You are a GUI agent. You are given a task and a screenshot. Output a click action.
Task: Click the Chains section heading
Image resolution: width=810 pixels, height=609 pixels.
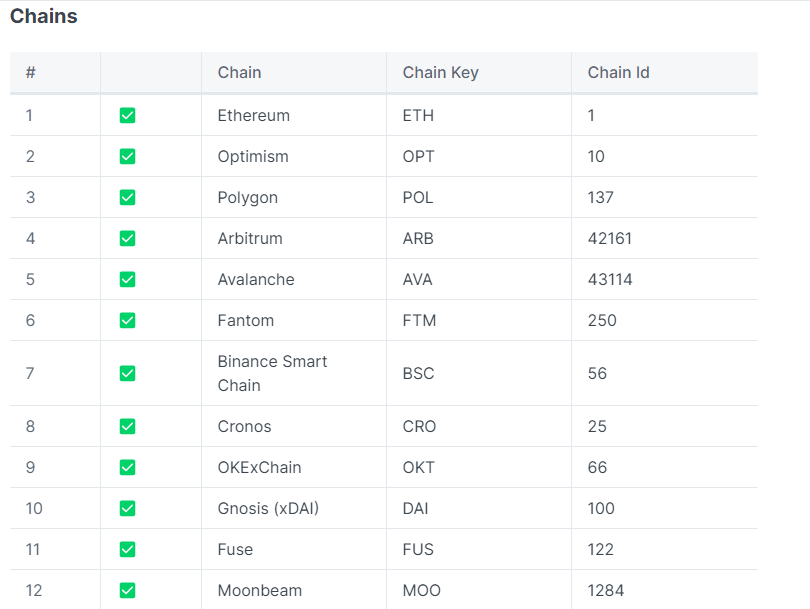(43, 17)
